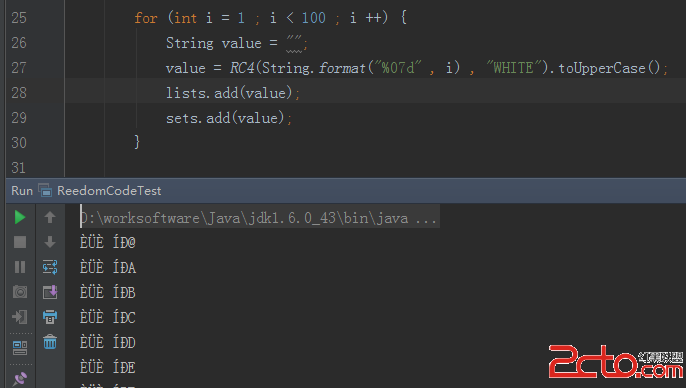Image resolution: width=686 pixels, height=388 pixels.
Task: Click the RC4 method call
Action: click(x=242, y=68)
